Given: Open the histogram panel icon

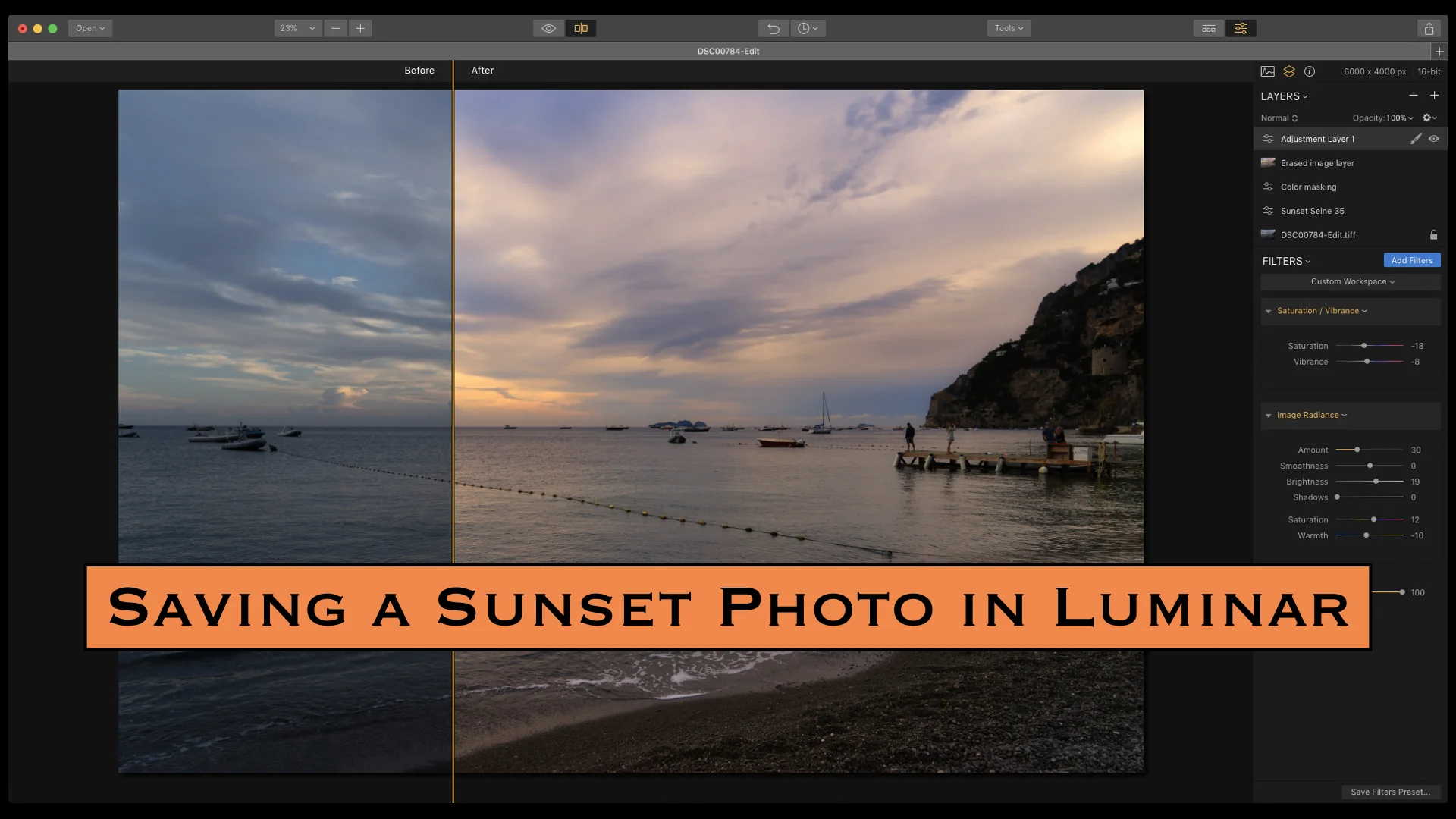Looking at the screenshot, I should coord(1268,71).
